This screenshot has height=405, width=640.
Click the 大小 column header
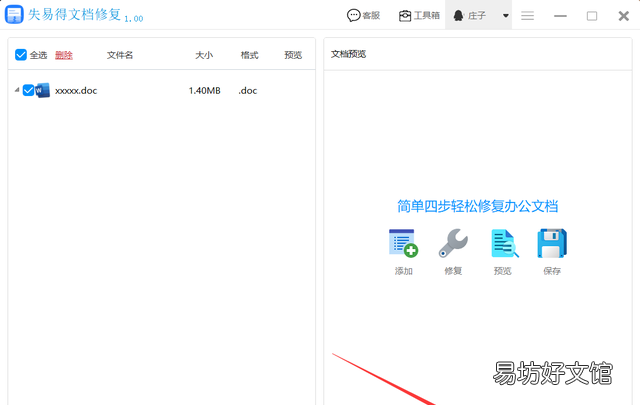(x=204, y=55)
